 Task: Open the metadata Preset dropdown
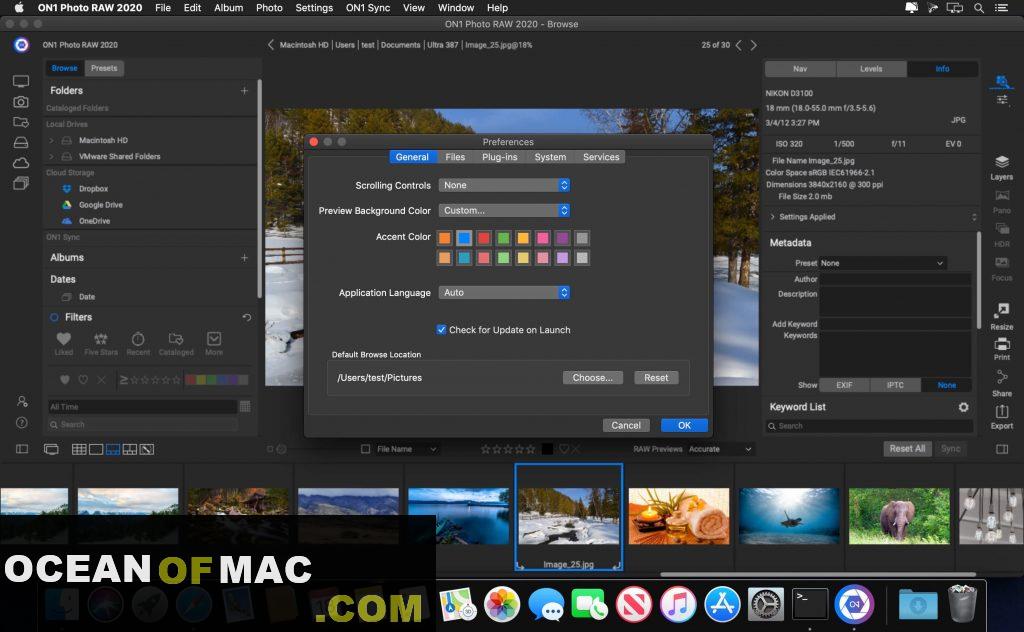(882, 263)
